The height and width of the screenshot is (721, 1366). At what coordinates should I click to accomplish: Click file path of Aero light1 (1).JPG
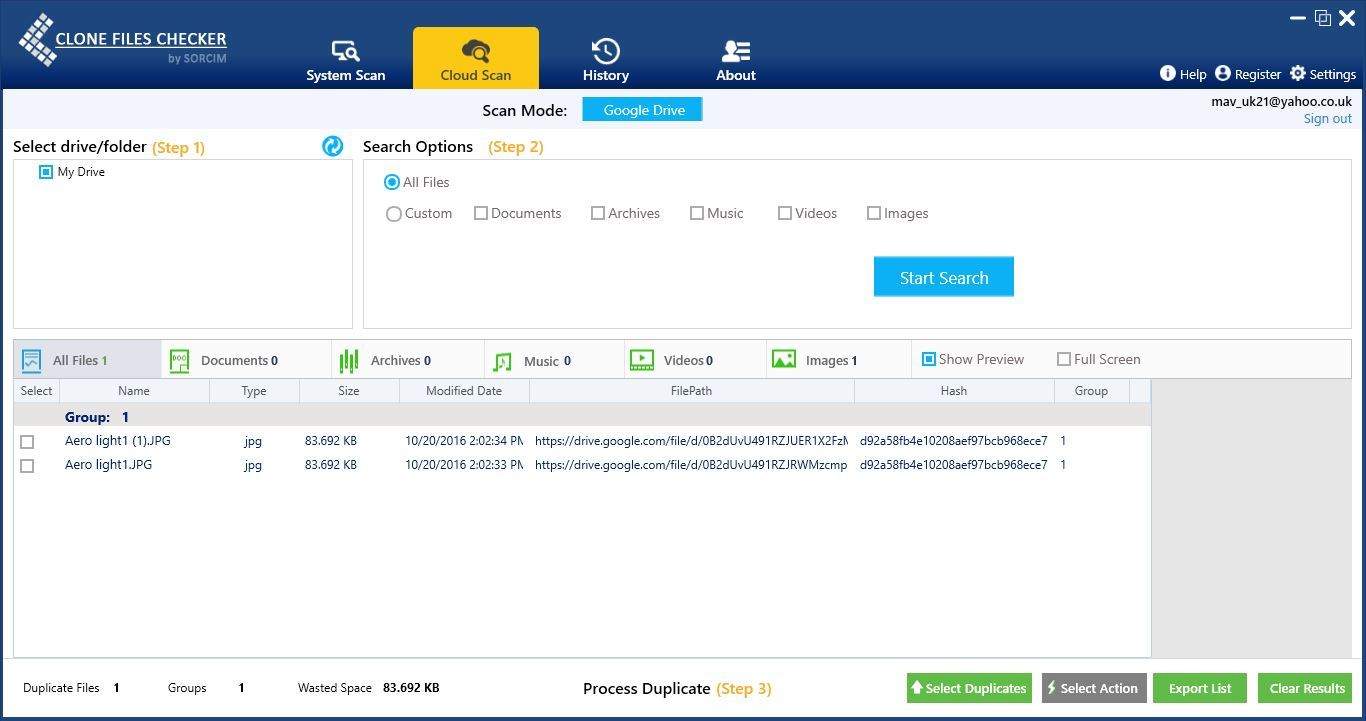click(691, 440)
